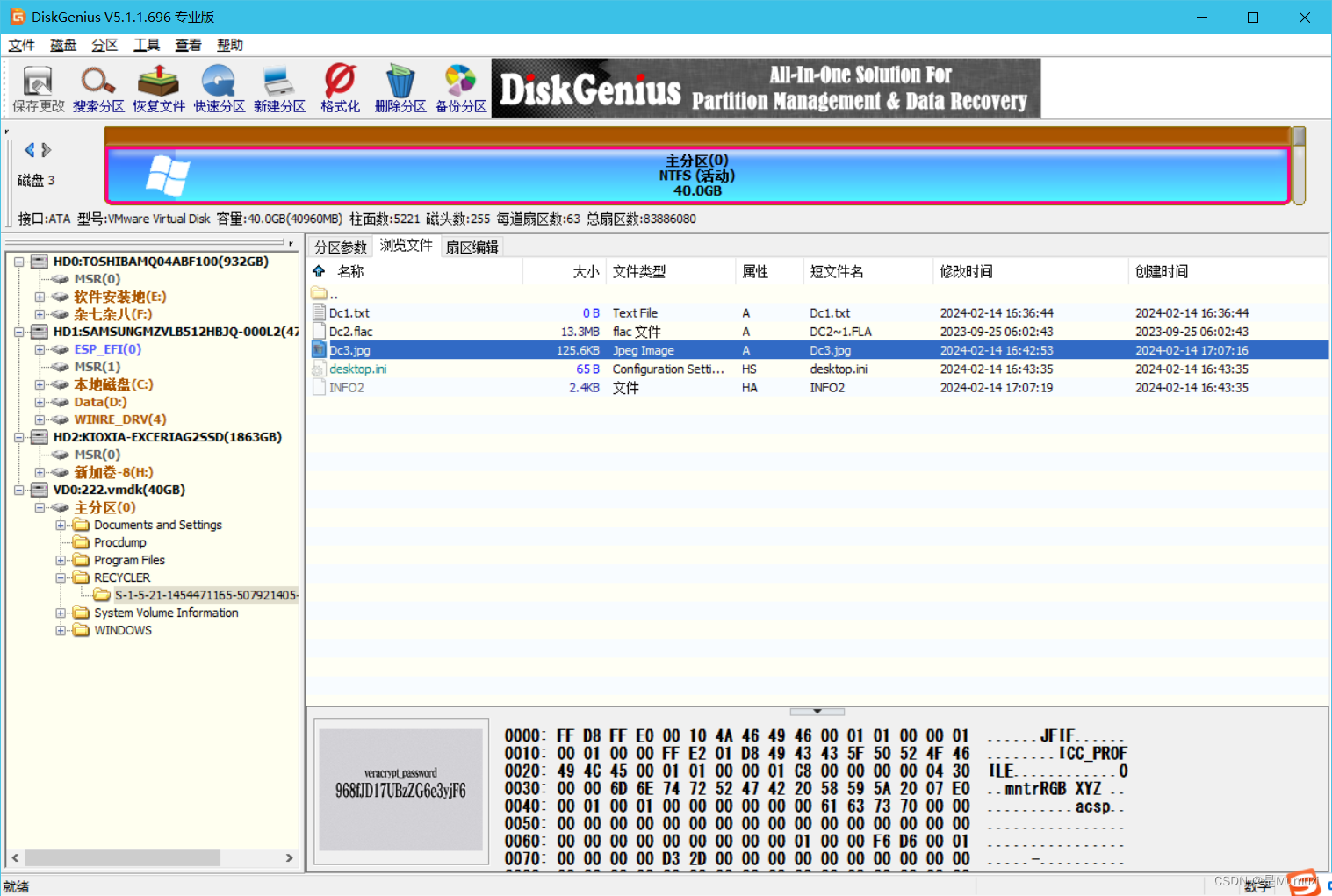The height and width of the screenshot is (896, 1332).
Task: Switch to the 扇区编辑 tab
Action: 472,247
